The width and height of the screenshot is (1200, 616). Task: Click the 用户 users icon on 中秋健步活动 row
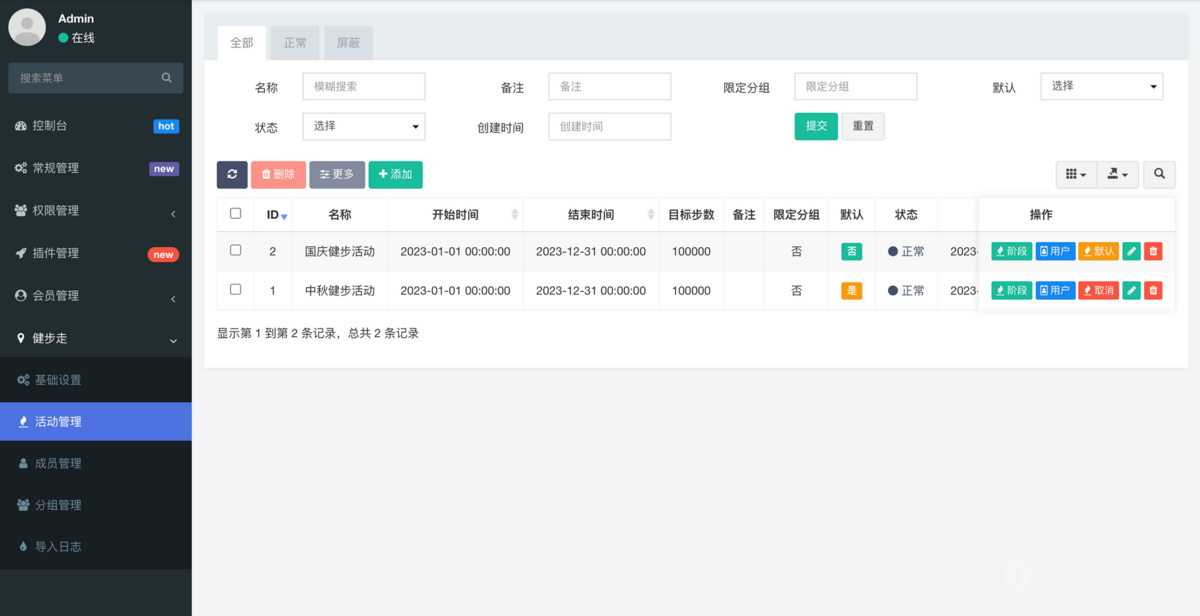1055,290
